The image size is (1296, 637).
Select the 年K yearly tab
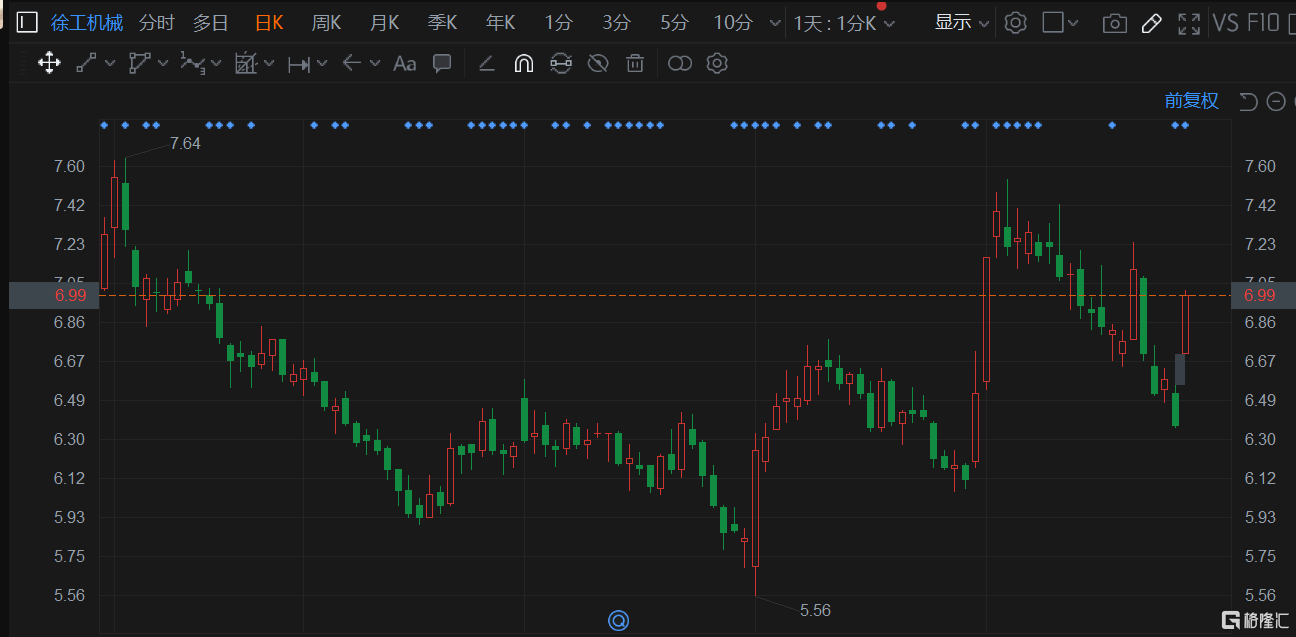[501, 23]
